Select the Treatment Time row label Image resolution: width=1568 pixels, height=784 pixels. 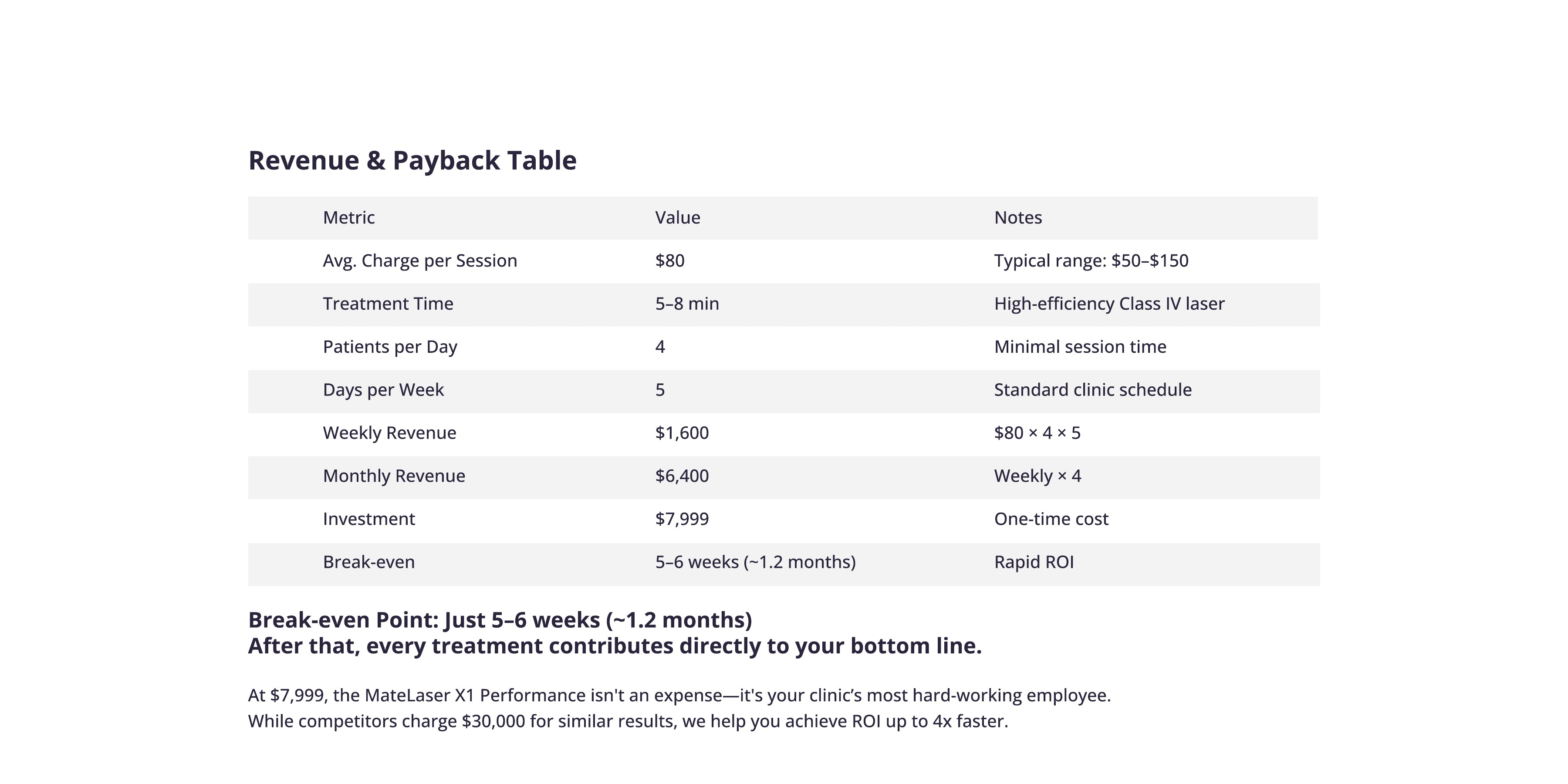click(x=388, y=304)
